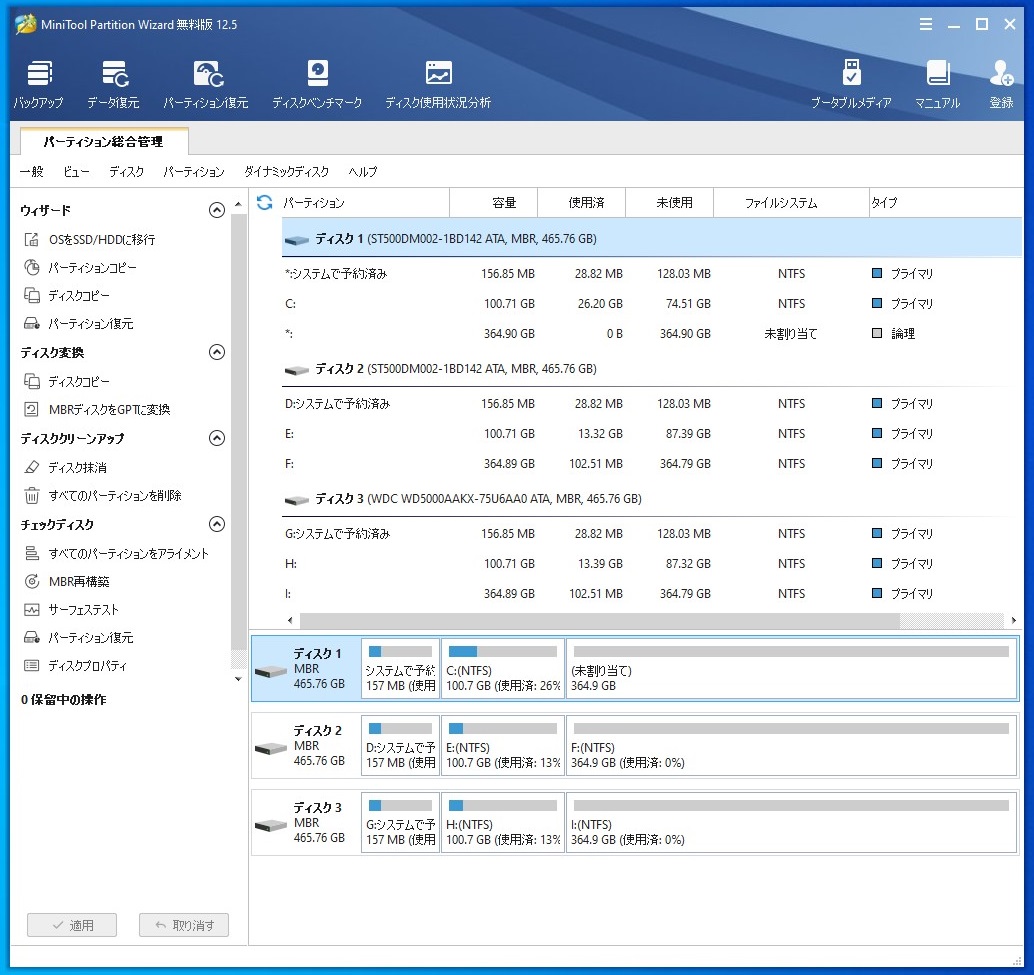
Task: Create ブータブルメディア
Action: 851,84
